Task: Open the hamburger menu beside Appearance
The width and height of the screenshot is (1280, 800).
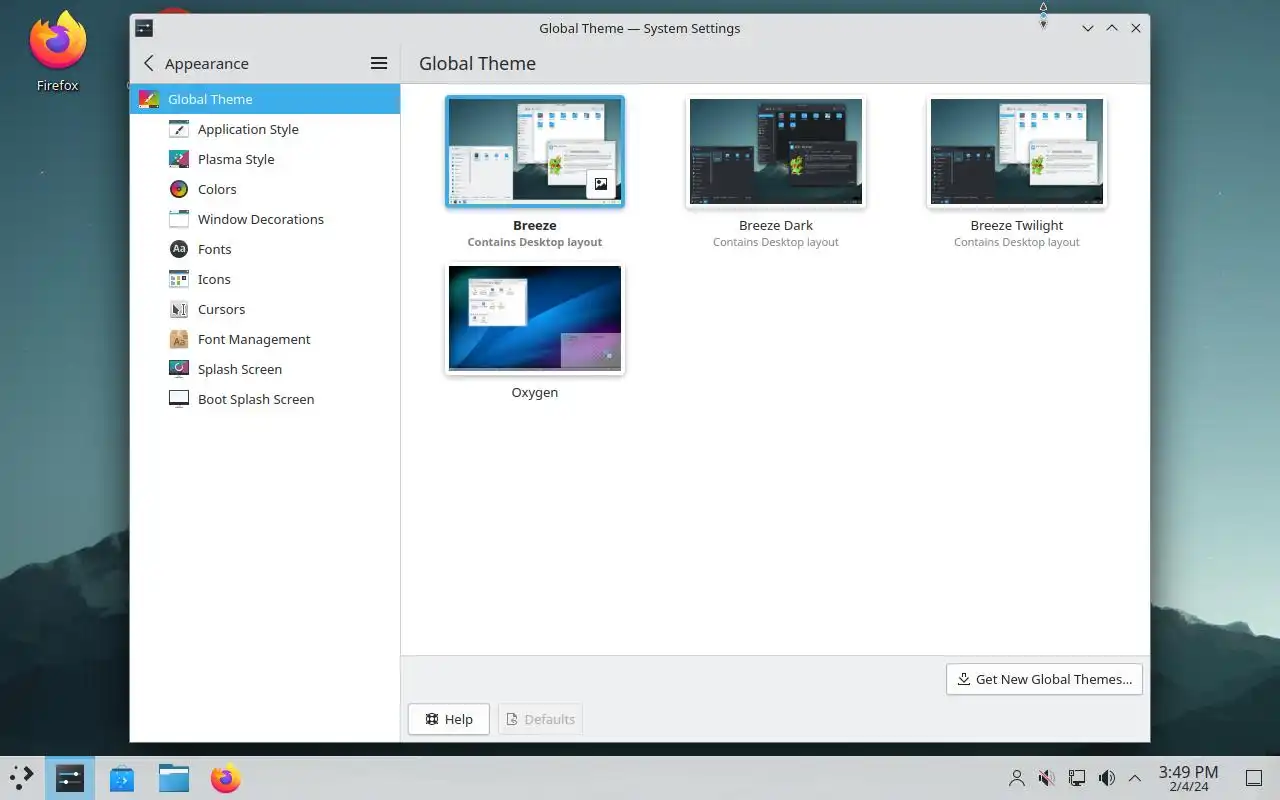Action: 379,63
